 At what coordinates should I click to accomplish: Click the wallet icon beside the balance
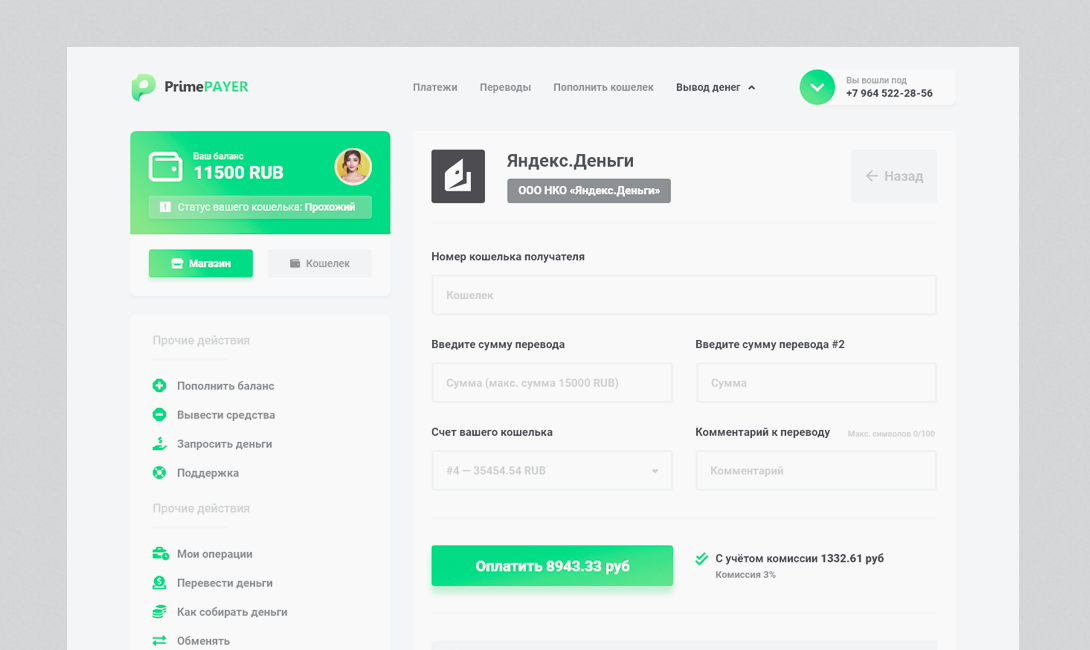[165, 167]
